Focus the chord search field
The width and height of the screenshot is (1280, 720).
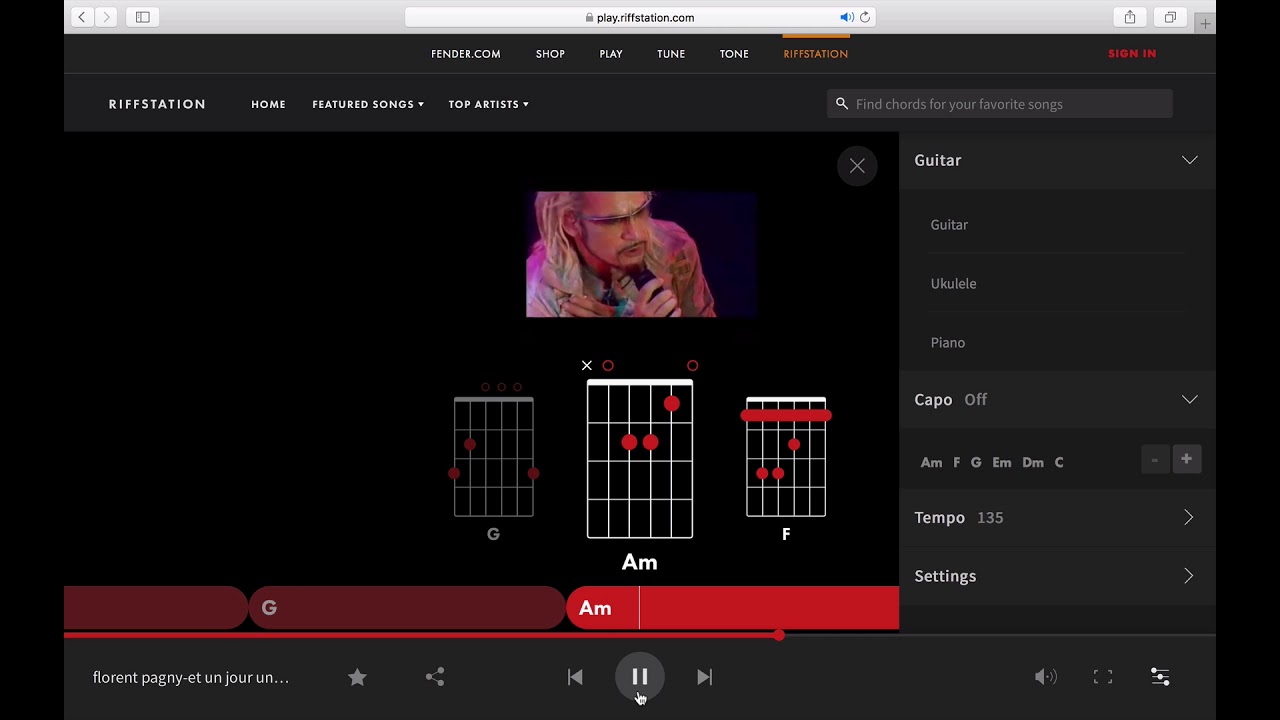tap(1000, 104)
